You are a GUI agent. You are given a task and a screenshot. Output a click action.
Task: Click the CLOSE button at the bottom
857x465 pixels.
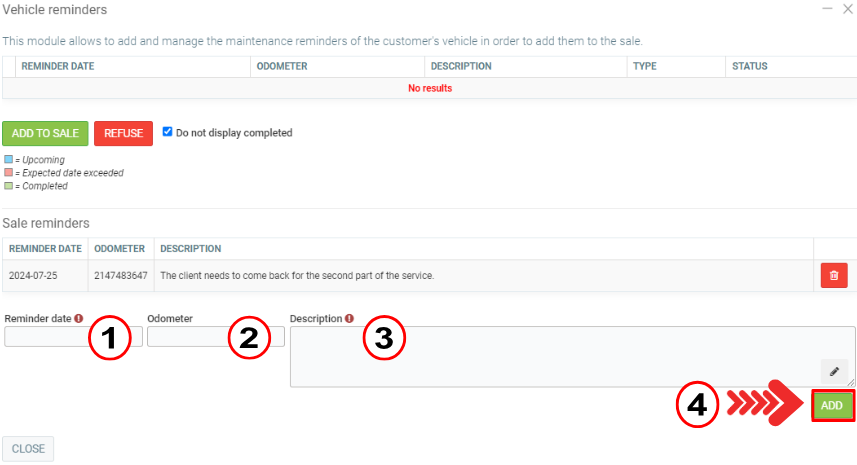point(28,449)
